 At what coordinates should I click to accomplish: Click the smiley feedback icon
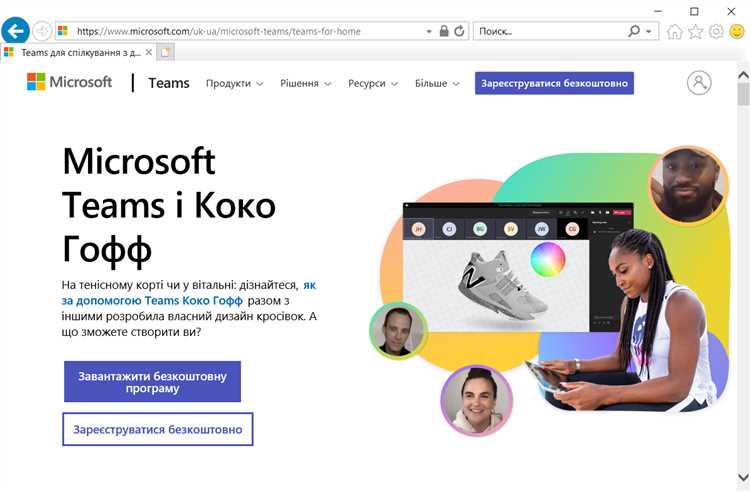click(x=737, y=32)
